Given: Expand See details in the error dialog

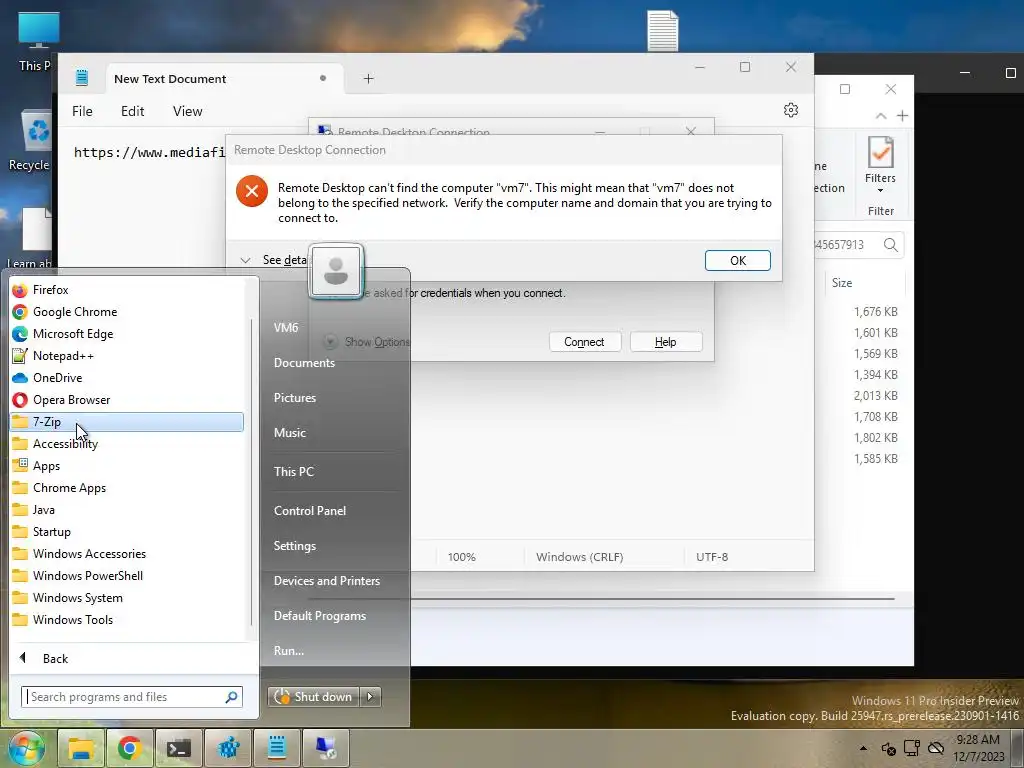Looking at the screenshot, I should click(273, 260).
